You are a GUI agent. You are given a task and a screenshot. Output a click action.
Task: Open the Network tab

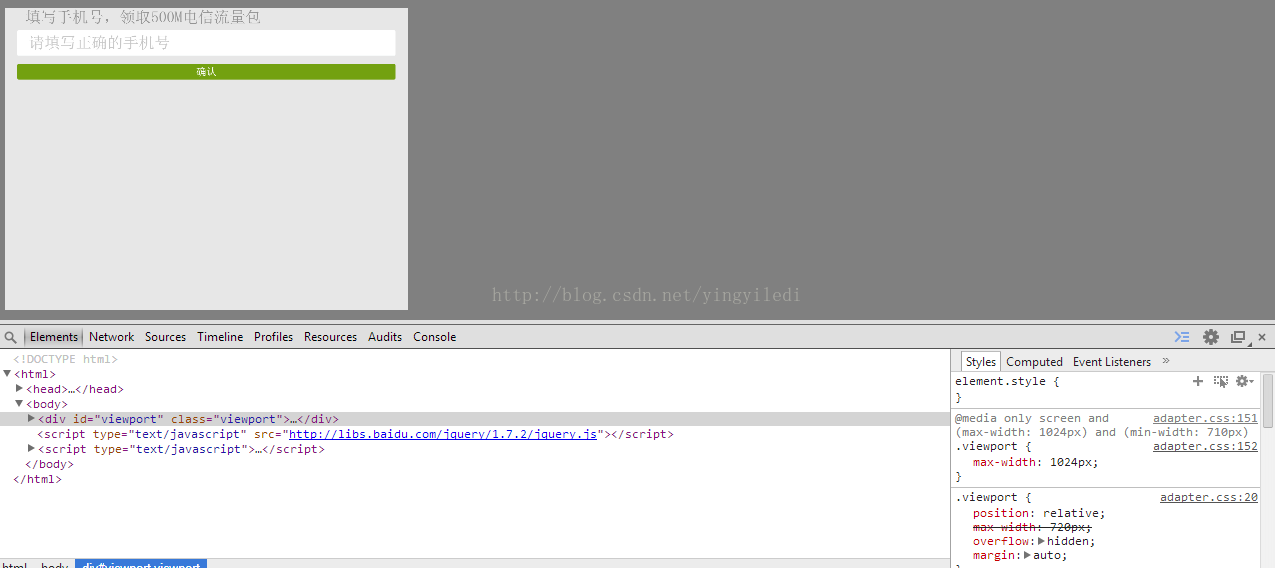click(111, 337)
